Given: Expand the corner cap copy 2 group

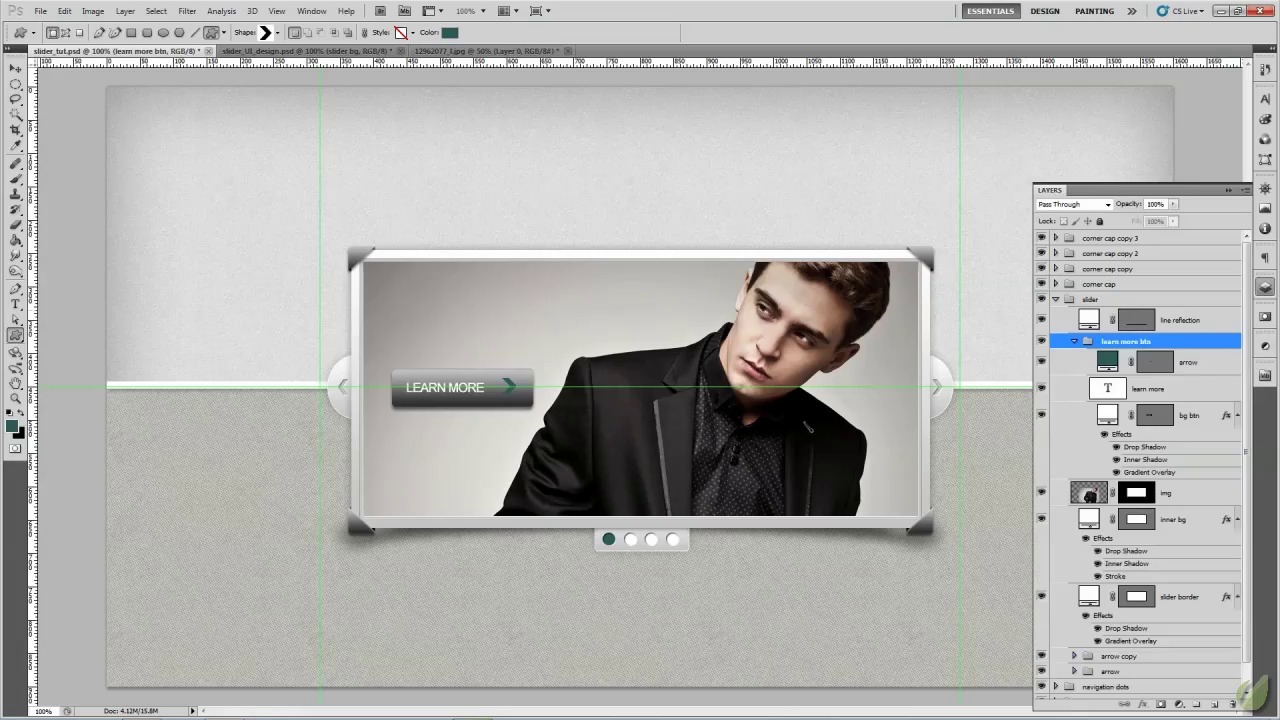Looking at the screenshot, I should click(x=1056, y=253).
